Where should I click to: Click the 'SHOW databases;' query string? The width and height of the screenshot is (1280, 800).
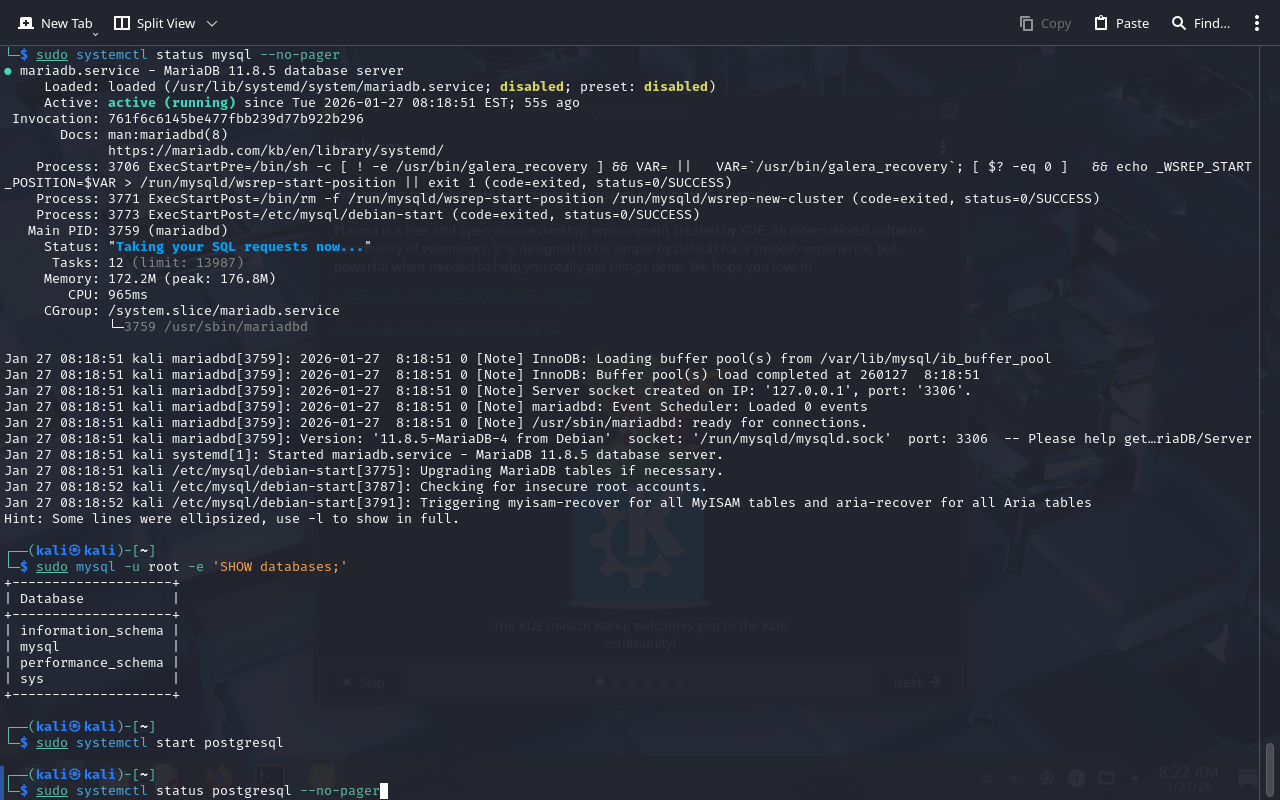279,567
